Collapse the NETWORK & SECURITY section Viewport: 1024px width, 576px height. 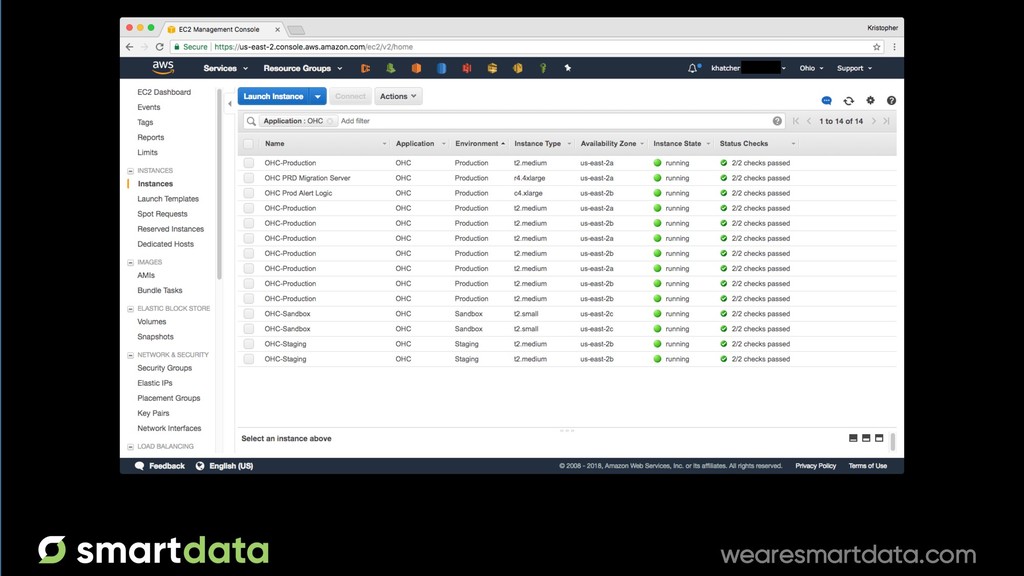point(131,355)
